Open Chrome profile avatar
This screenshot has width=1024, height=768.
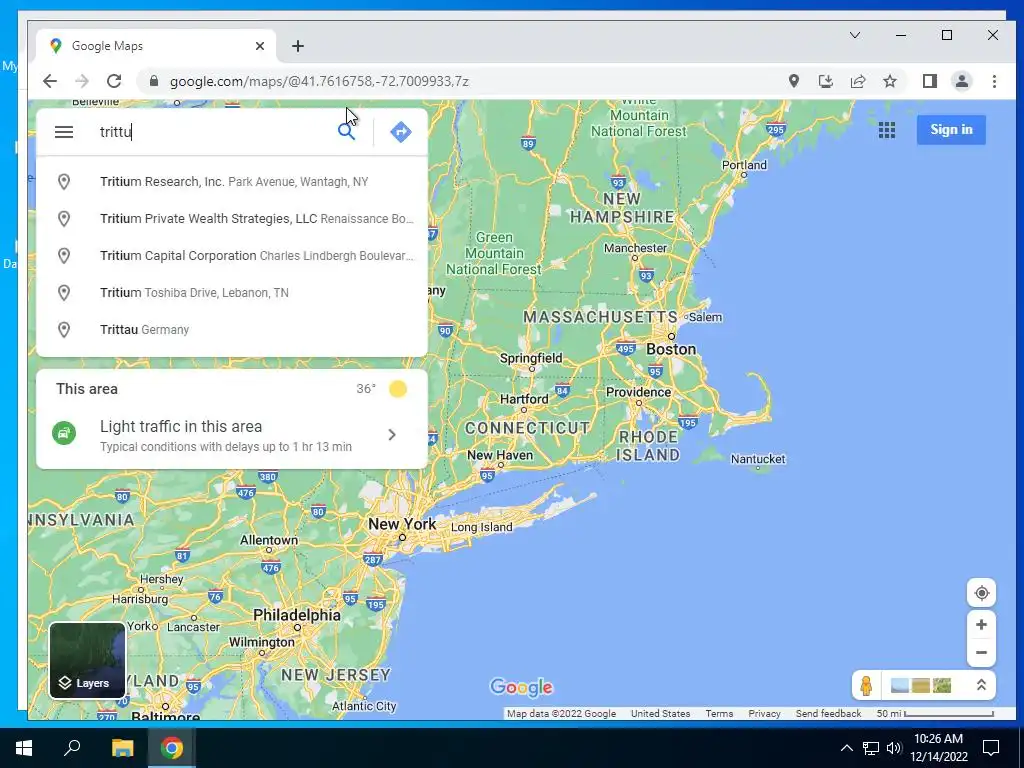click(961, 81)
